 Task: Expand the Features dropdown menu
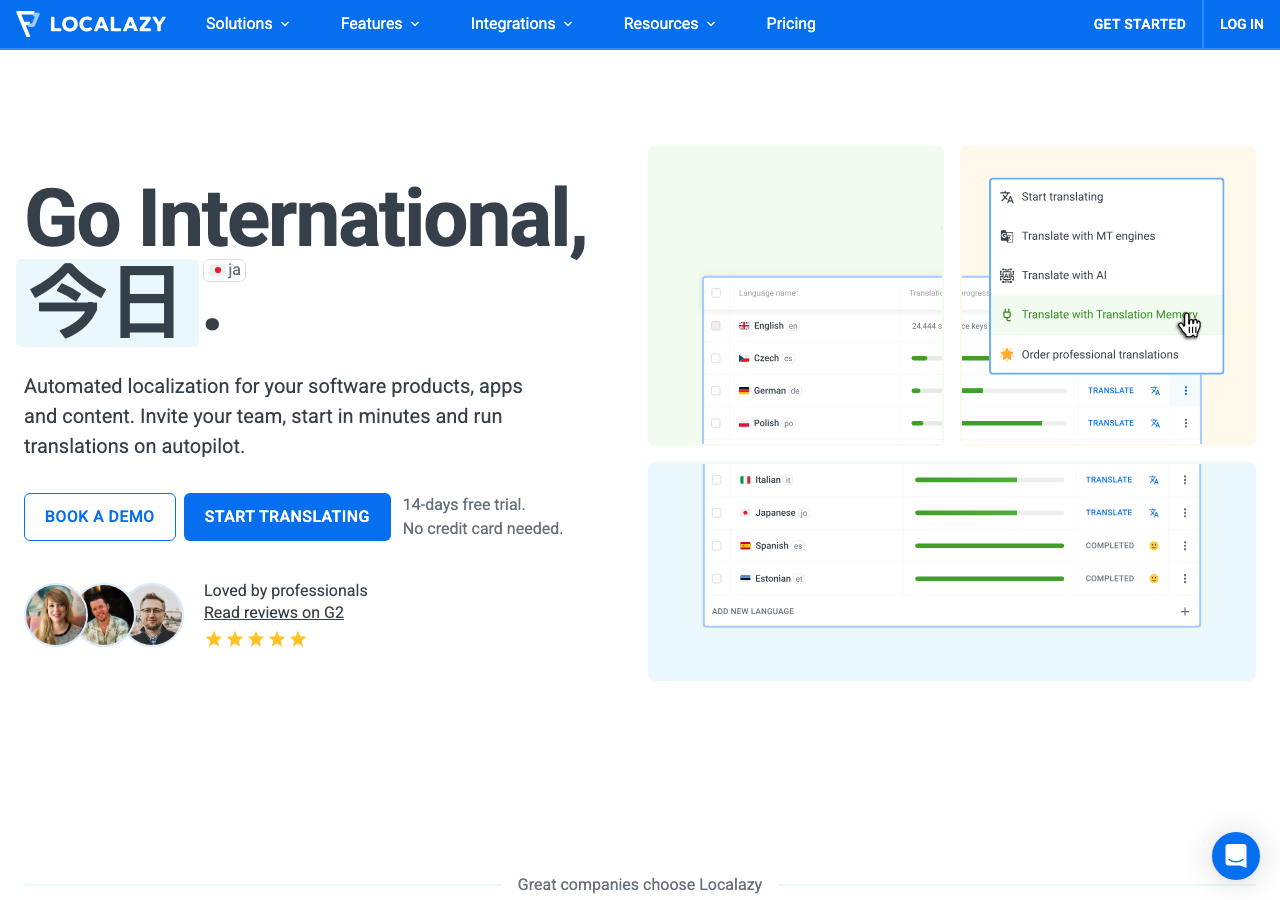[380, 24]
